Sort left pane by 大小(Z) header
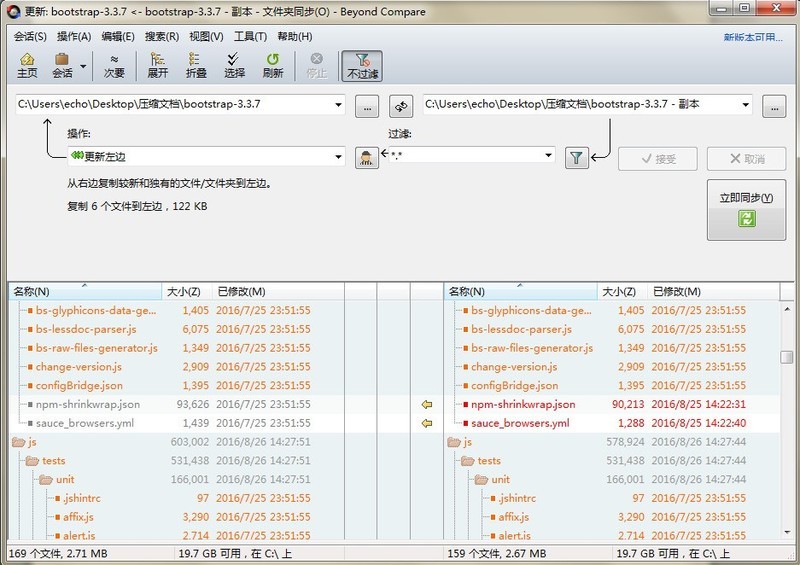 point(186,291)
